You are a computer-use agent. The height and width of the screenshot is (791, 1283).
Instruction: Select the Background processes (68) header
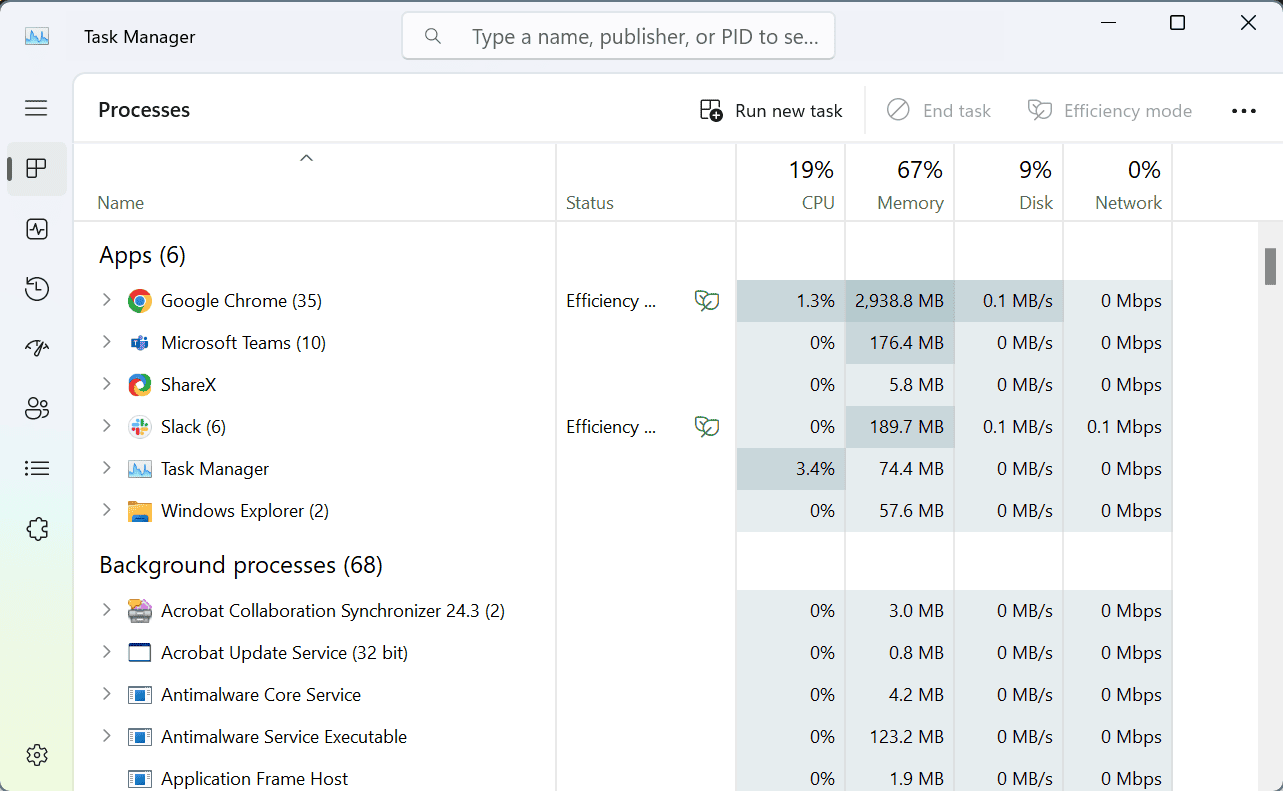[241, 565]
